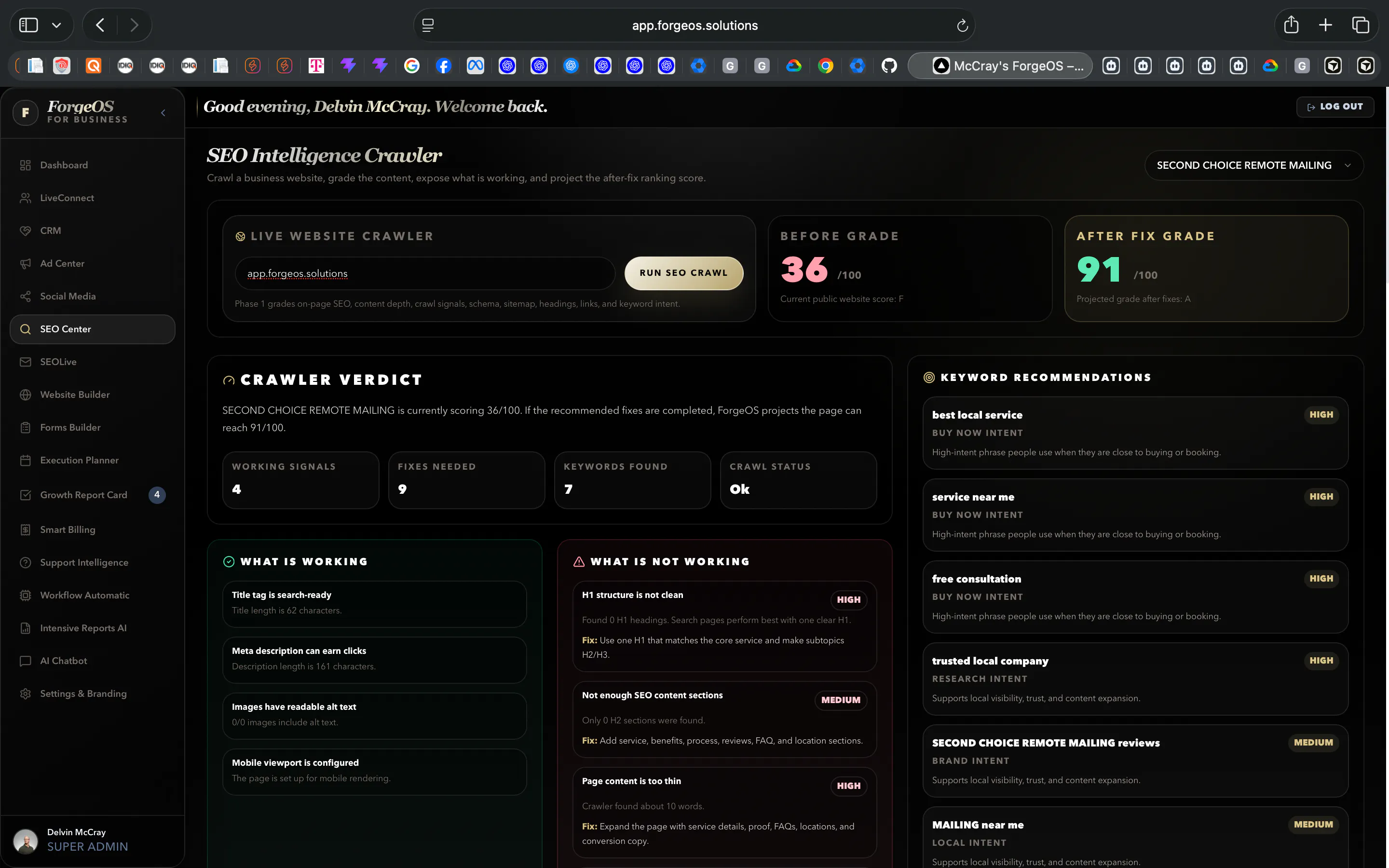Open Website Builder globe icon
Image resolution: width=1389 pixels, height=868 pixels.
[25, 394]
